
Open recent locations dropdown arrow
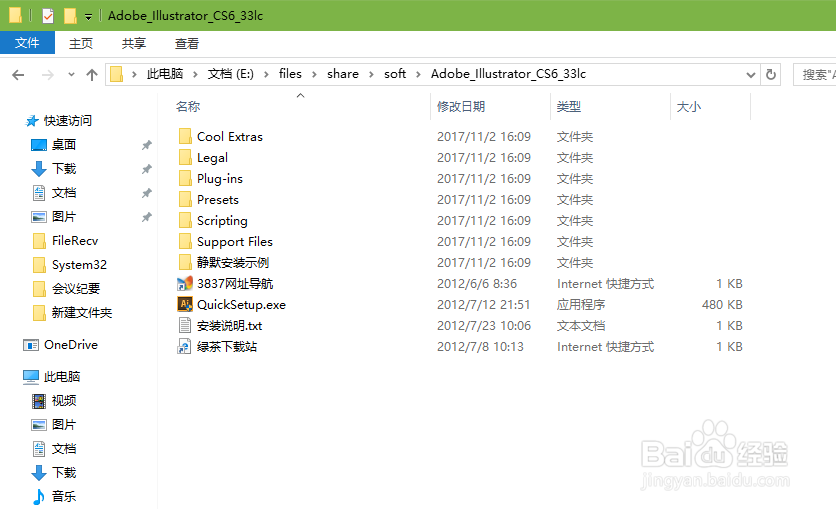71,75
